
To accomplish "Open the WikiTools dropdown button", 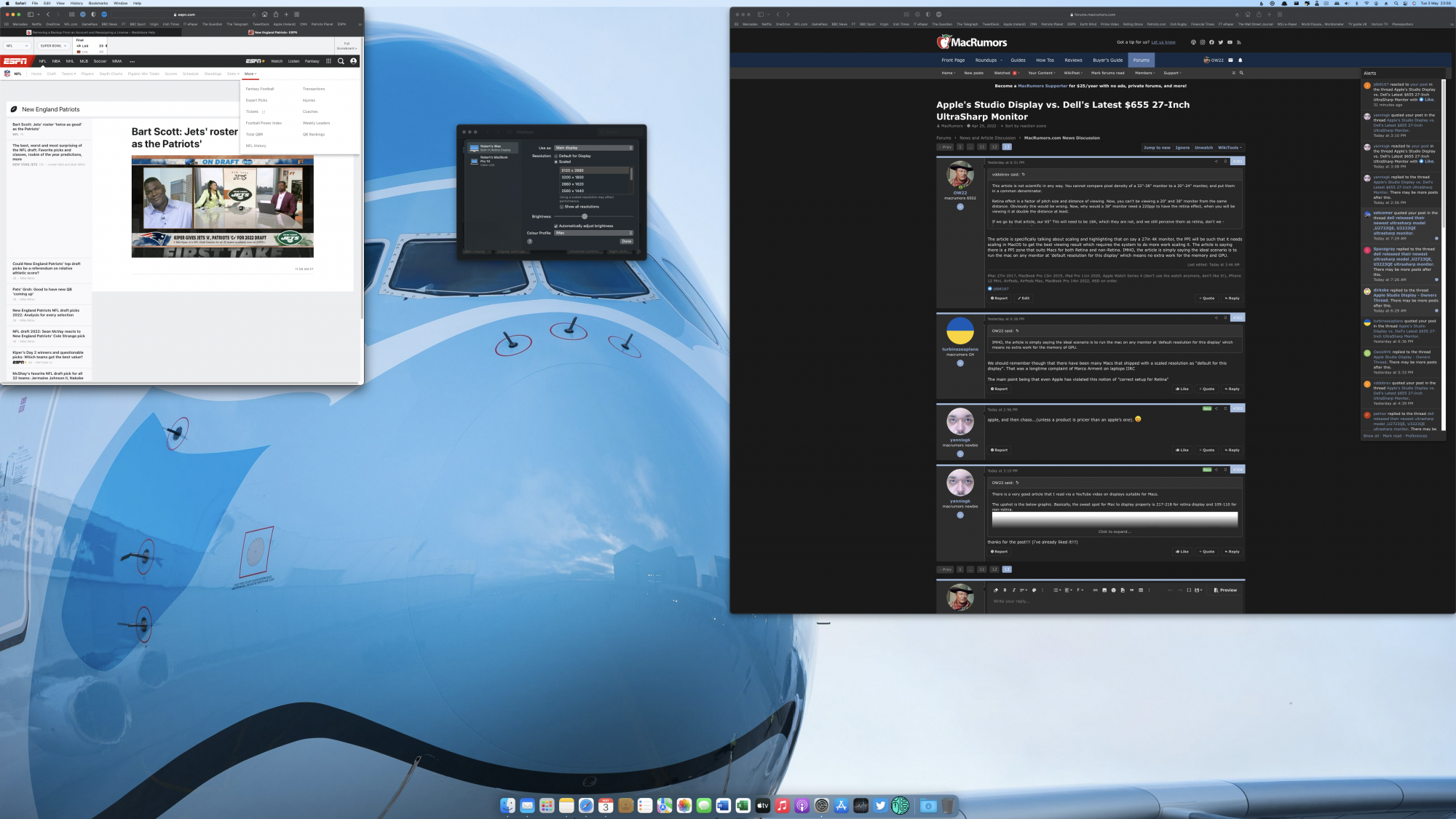I will 1230,148.
